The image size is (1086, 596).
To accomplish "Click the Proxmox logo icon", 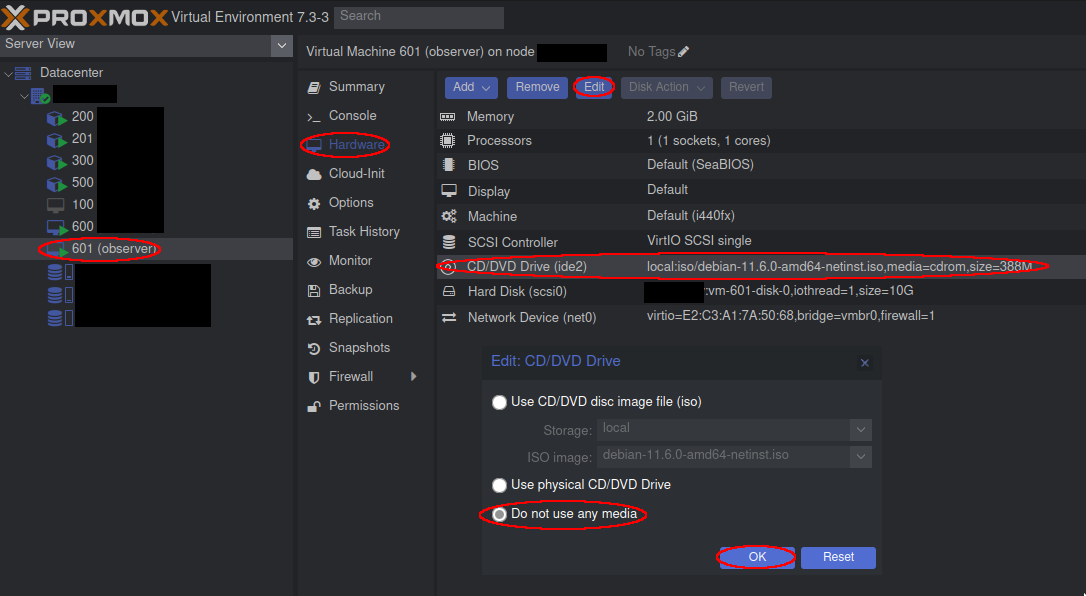I will tap(15, 17).
